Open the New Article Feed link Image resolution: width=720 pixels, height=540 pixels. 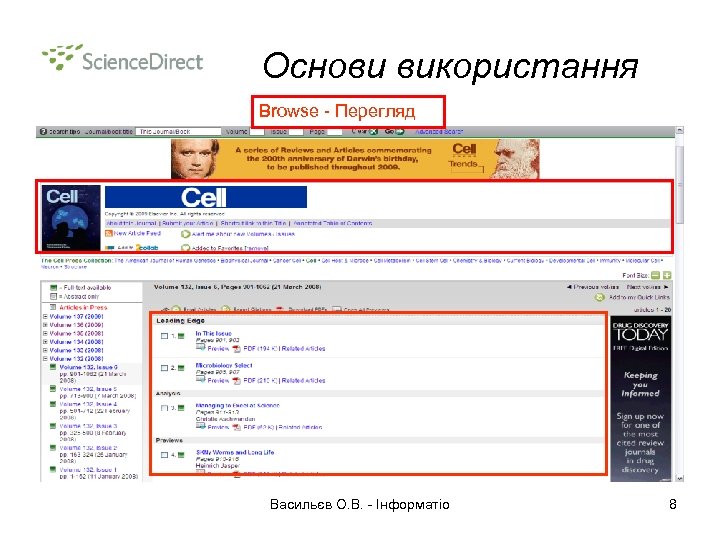pyautogui.click(x=137, y=234)
